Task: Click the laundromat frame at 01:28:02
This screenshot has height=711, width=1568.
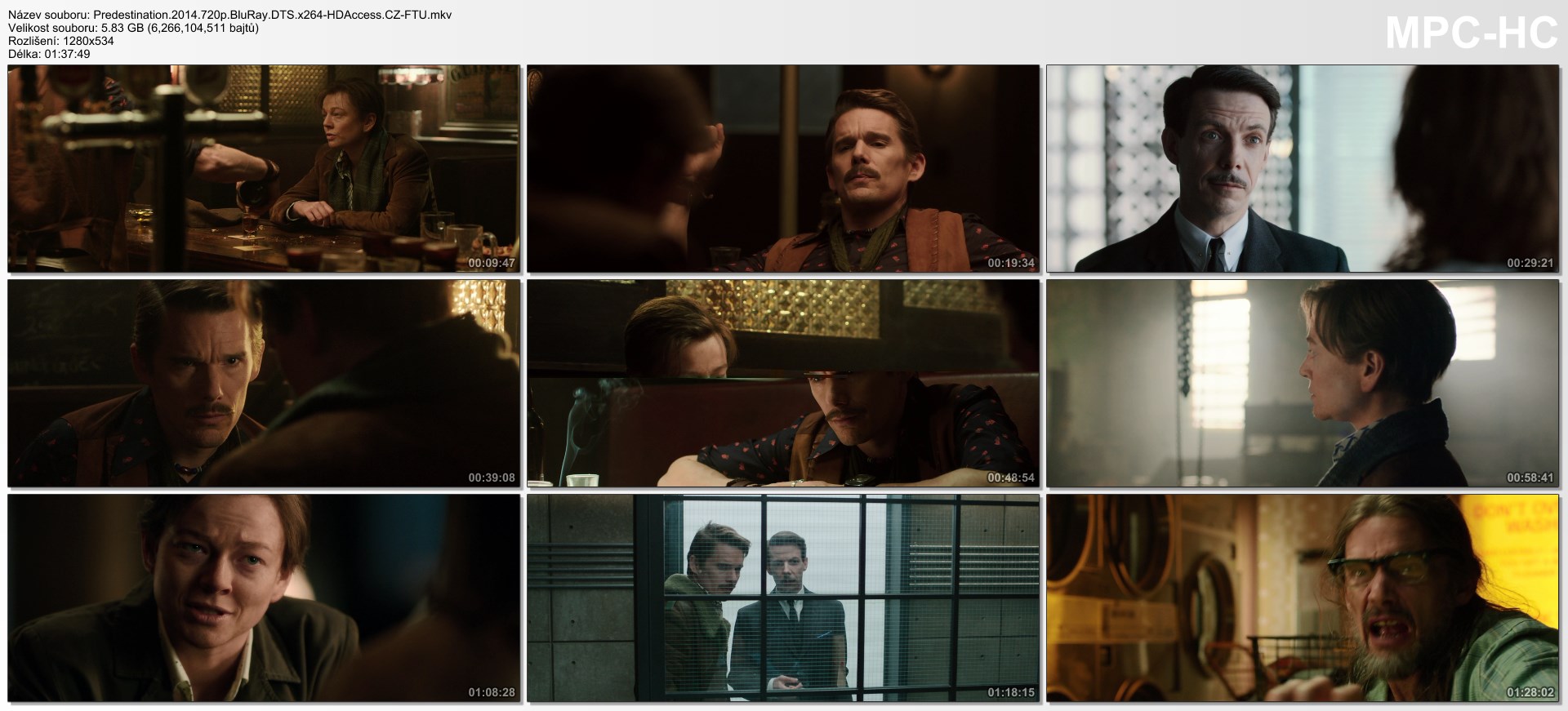Action: 1303,598
